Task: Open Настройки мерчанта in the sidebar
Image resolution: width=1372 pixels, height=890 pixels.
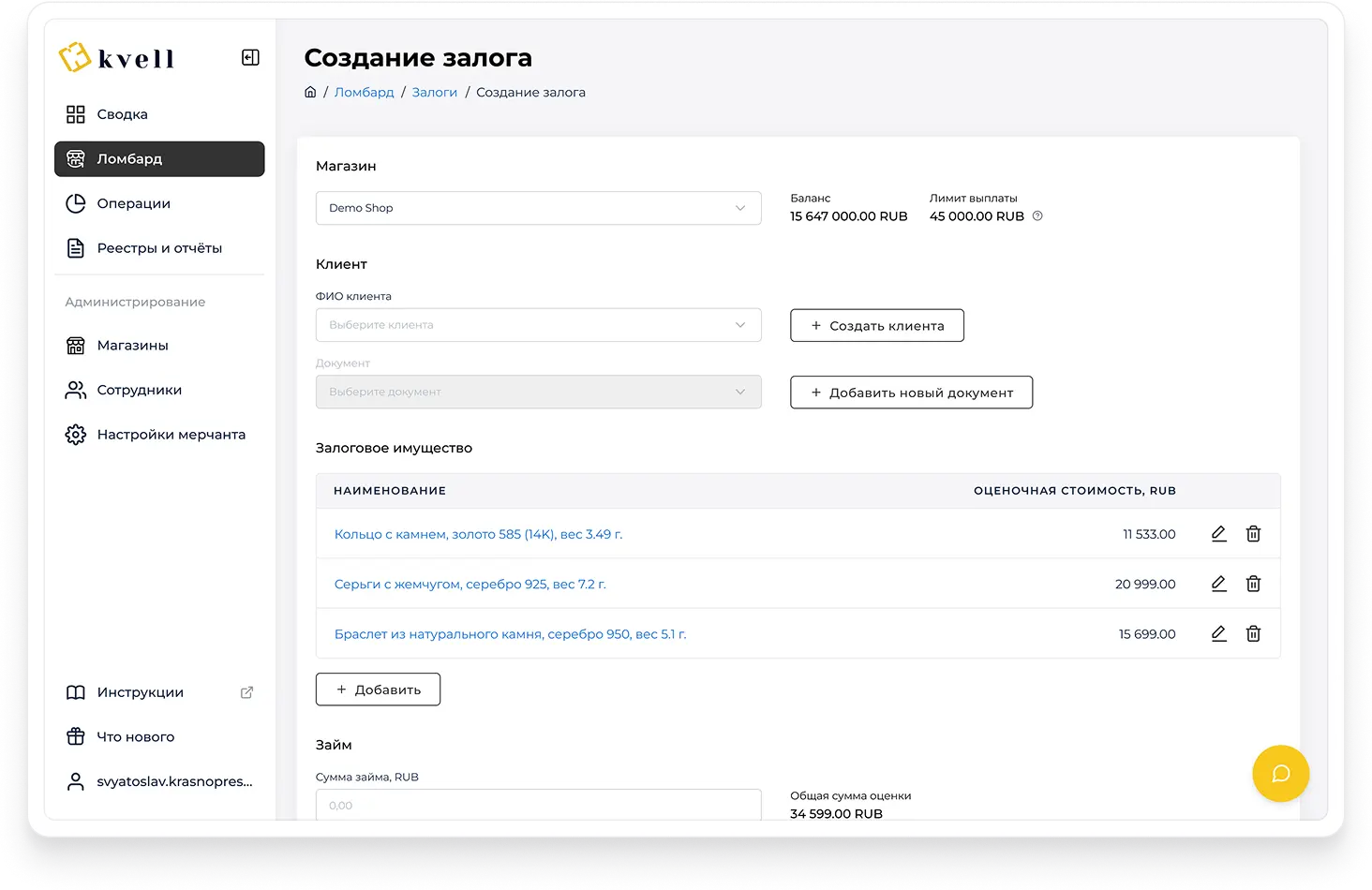Action: (x=171, y=435)
